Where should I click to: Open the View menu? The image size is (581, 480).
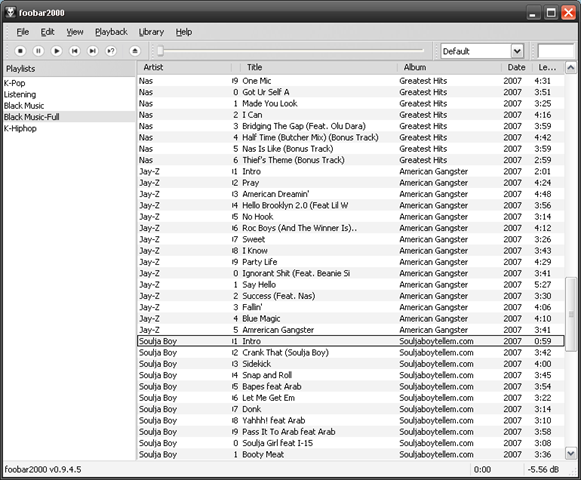(x=75, y=32)
